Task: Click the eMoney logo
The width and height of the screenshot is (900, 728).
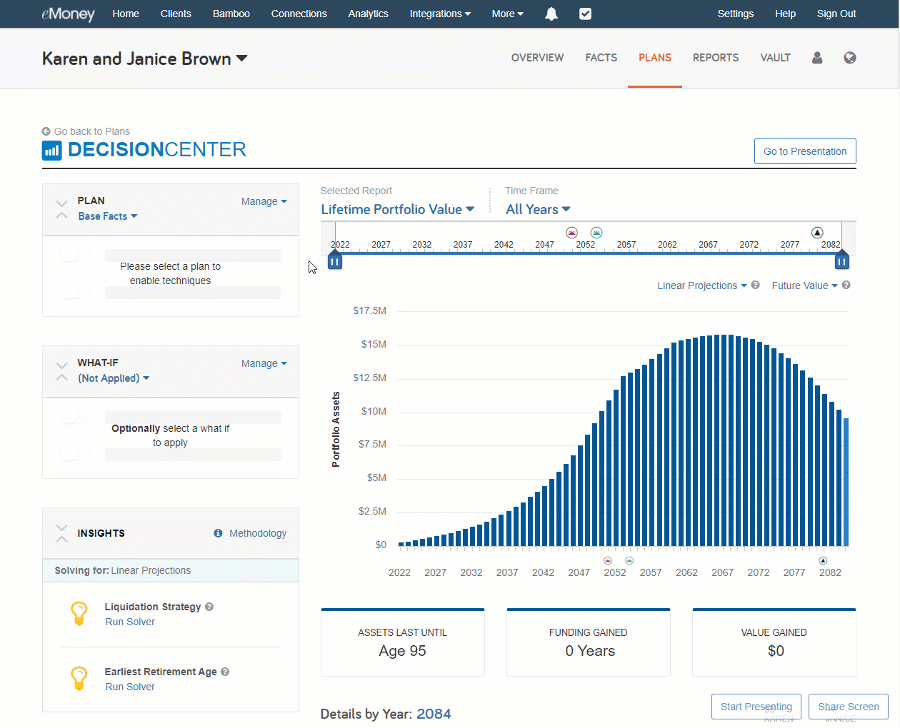Action: click(68, 14)
